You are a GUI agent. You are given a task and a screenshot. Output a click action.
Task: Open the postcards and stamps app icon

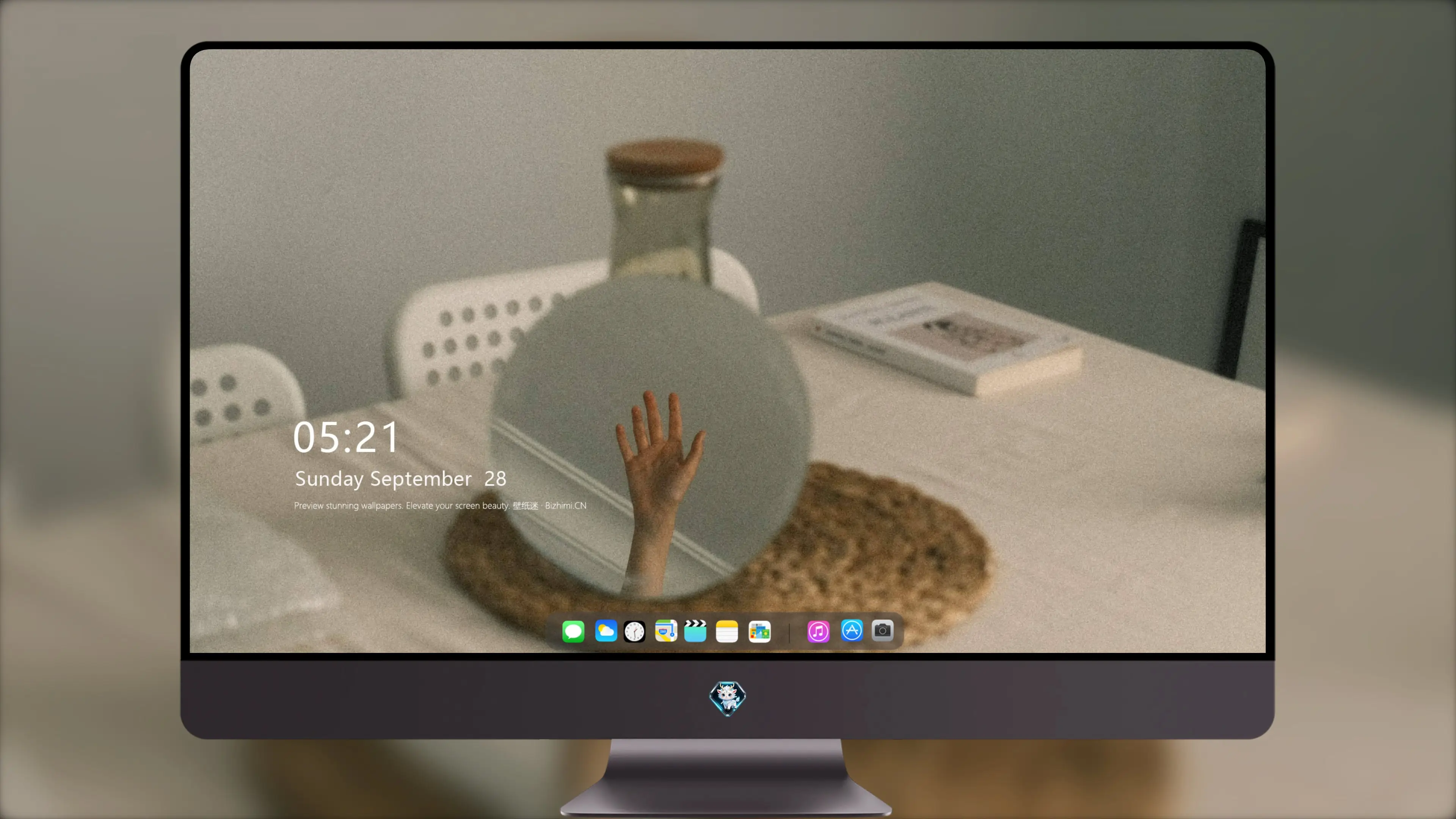[759, 631]
